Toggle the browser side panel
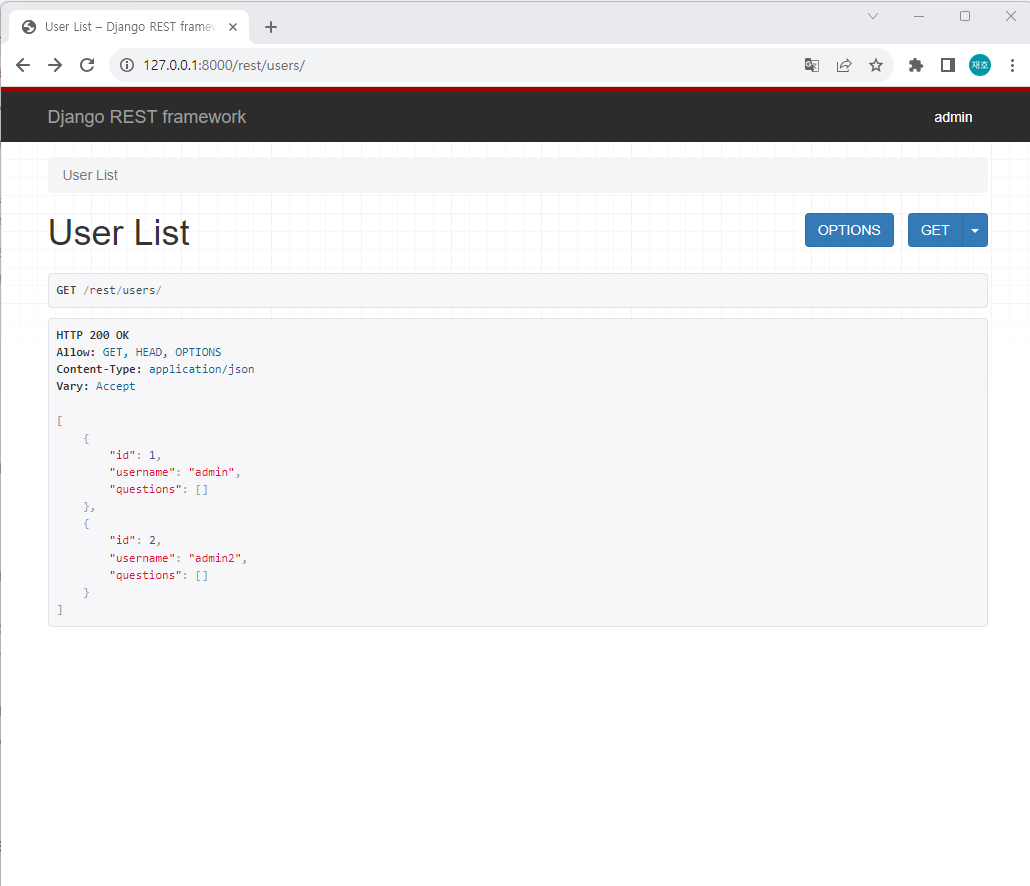 (x=948, y=65)
